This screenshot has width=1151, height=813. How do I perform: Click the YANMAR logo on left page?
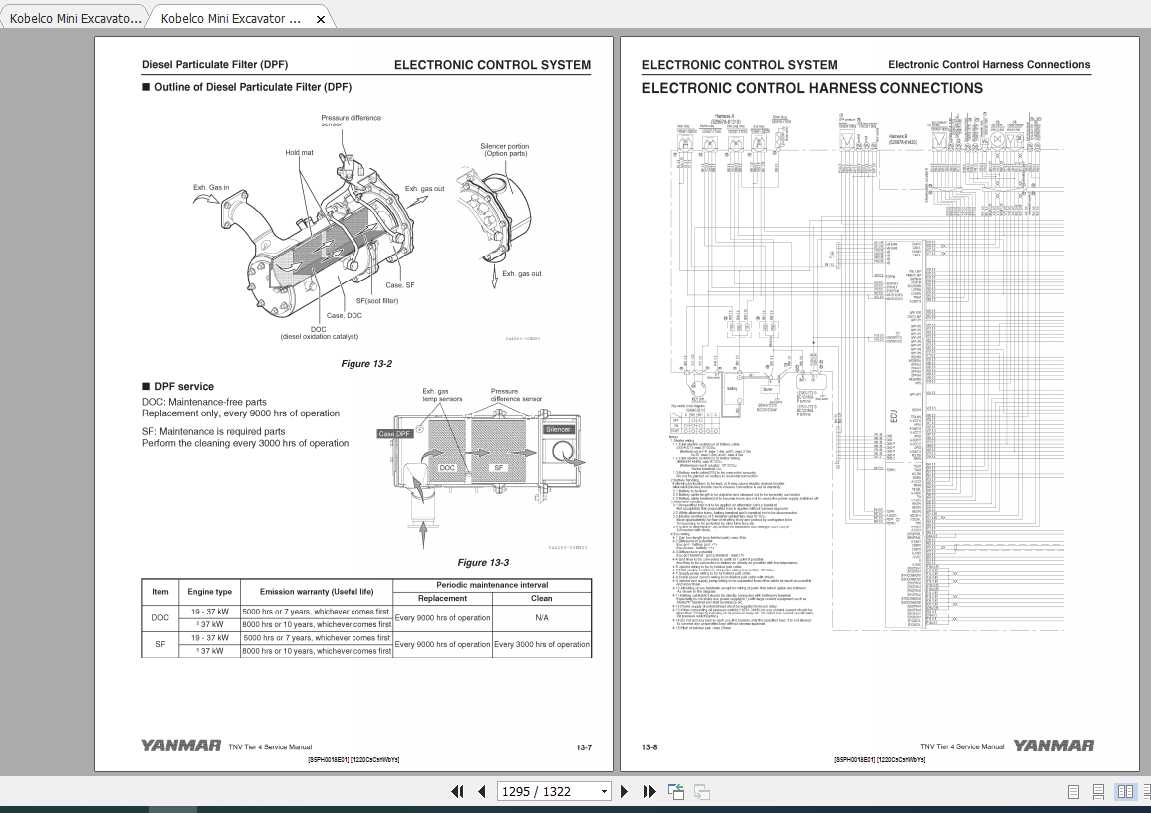click(181, 745)
